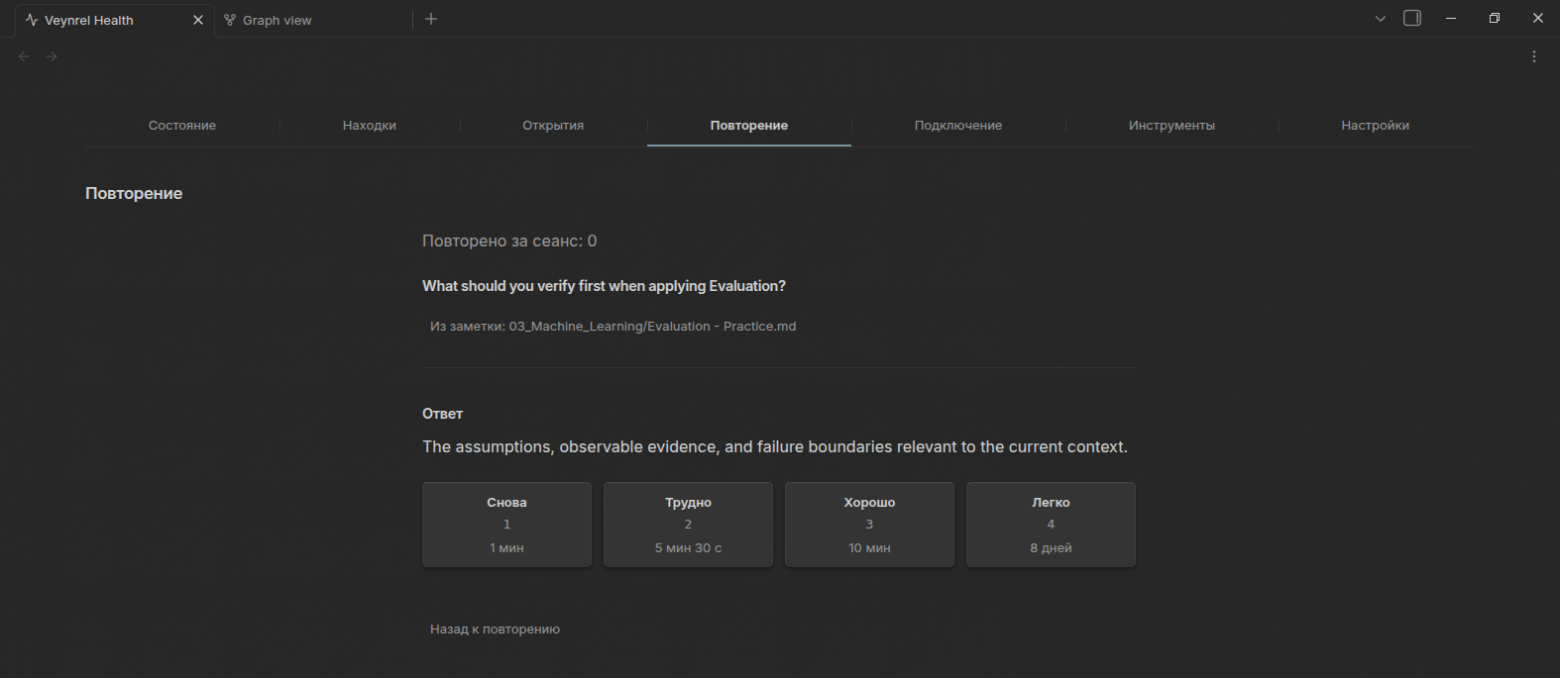
Task: Expand the tab list chevron in title bar
Action: point(1382,19)
